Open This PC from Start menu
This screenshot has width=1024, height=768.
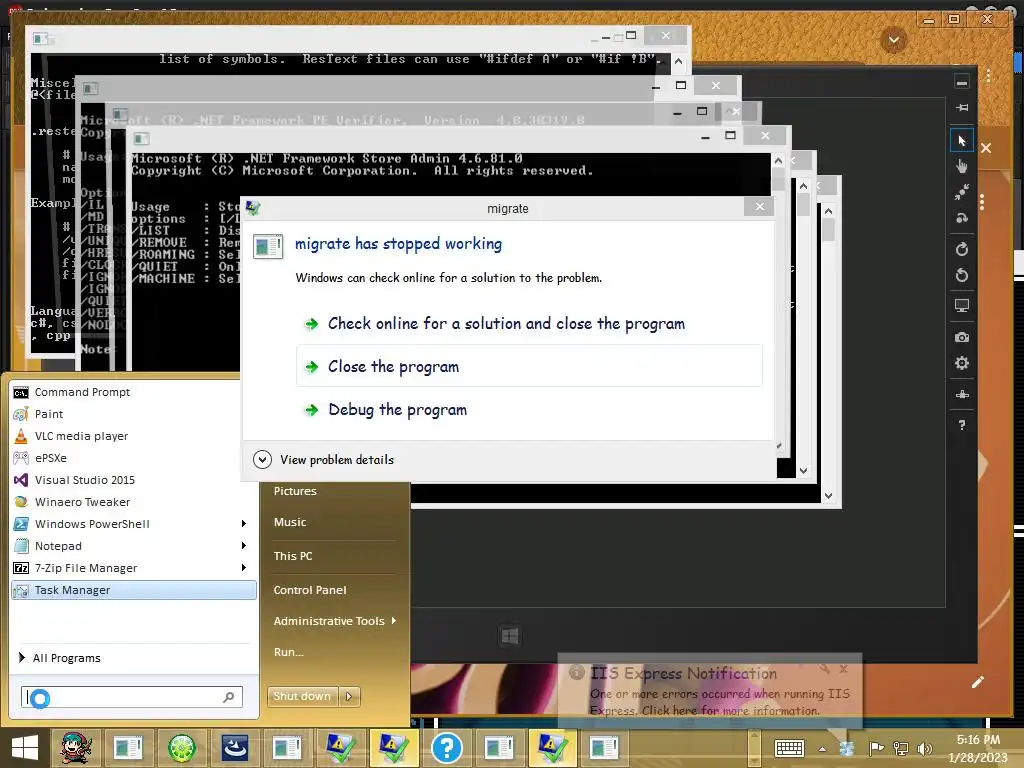click(x=293, y=556)
